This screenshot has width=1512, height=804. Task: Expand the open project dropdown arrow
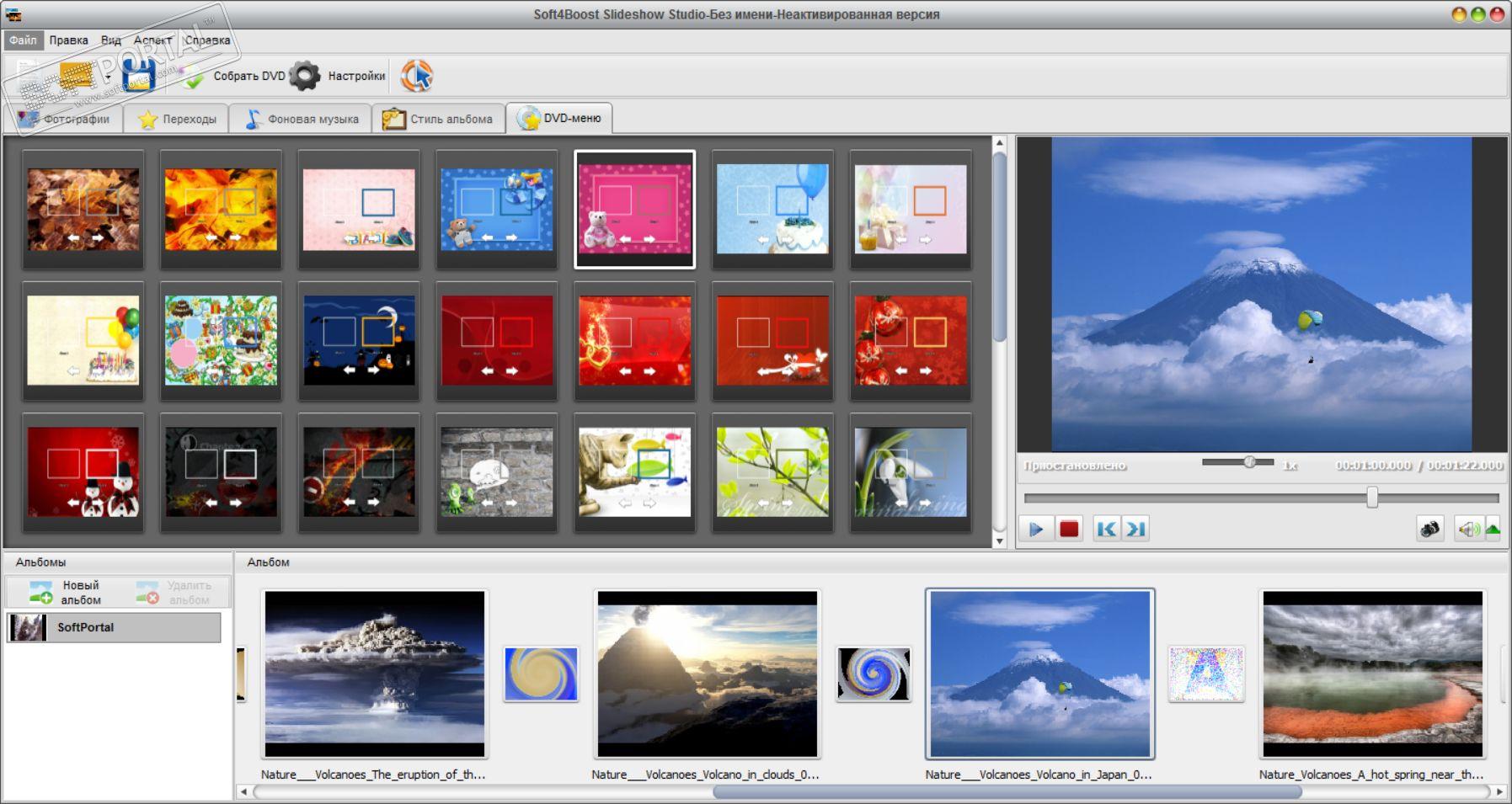click(108, 77)
